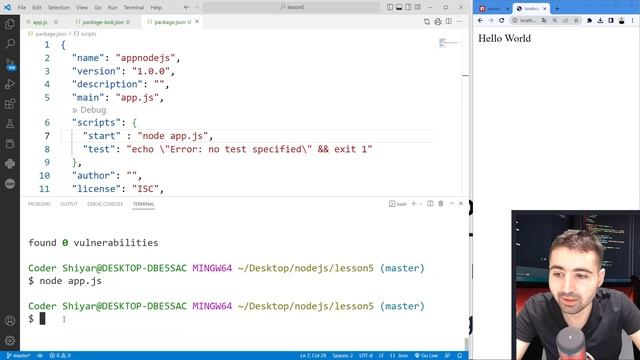
Task: Open the View menu
Action: point(82,7)
